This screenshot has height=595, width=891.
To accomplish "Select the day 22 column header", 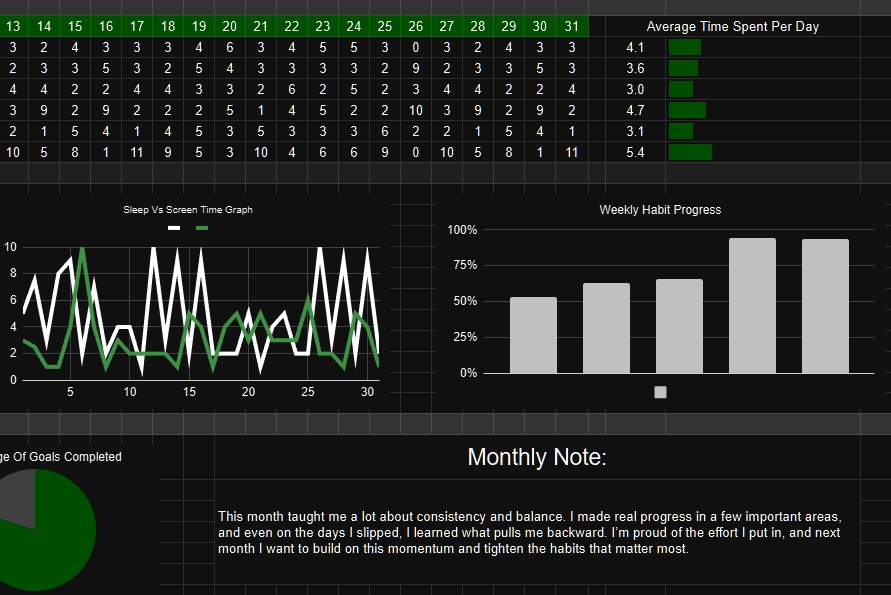I will coord(292,26).
